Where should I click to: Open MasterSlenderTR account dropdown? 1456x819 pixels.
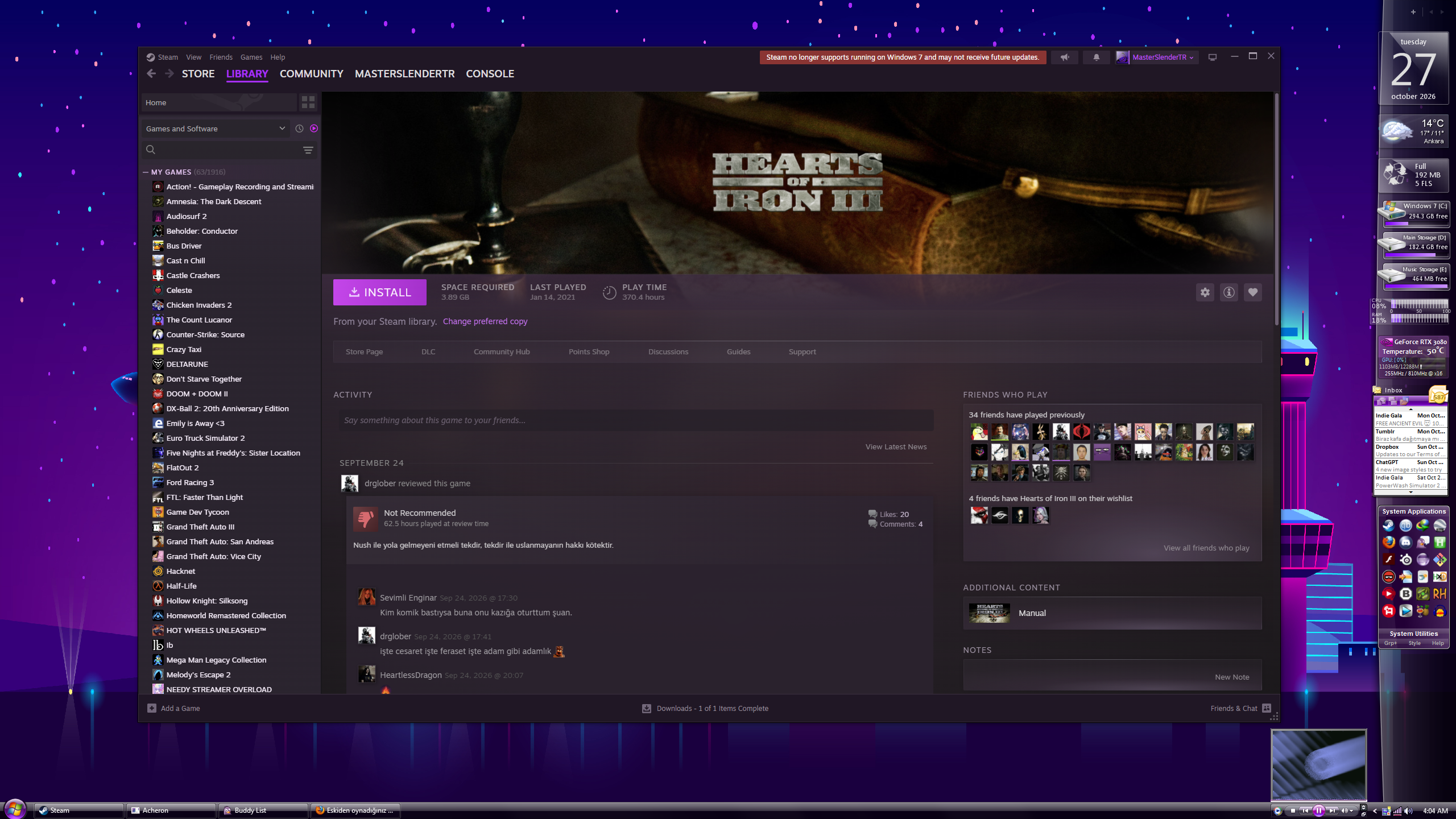(x=1157, y=57)
